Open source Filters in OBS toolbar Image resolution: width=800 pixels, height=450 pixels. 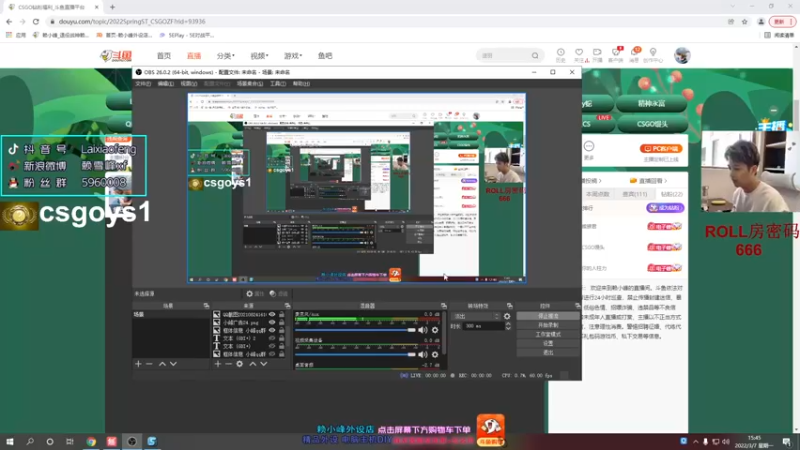coord(279,294)
